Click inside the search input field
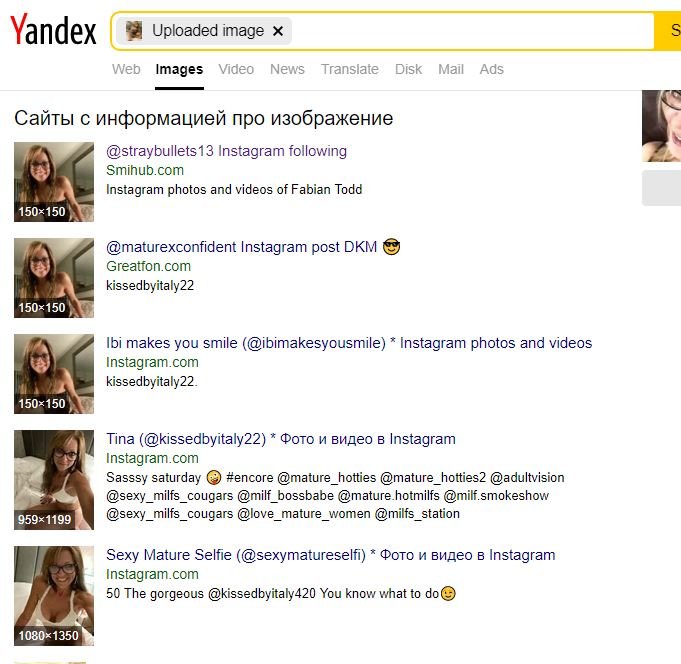The image size is (681, 664). [471, 31]
